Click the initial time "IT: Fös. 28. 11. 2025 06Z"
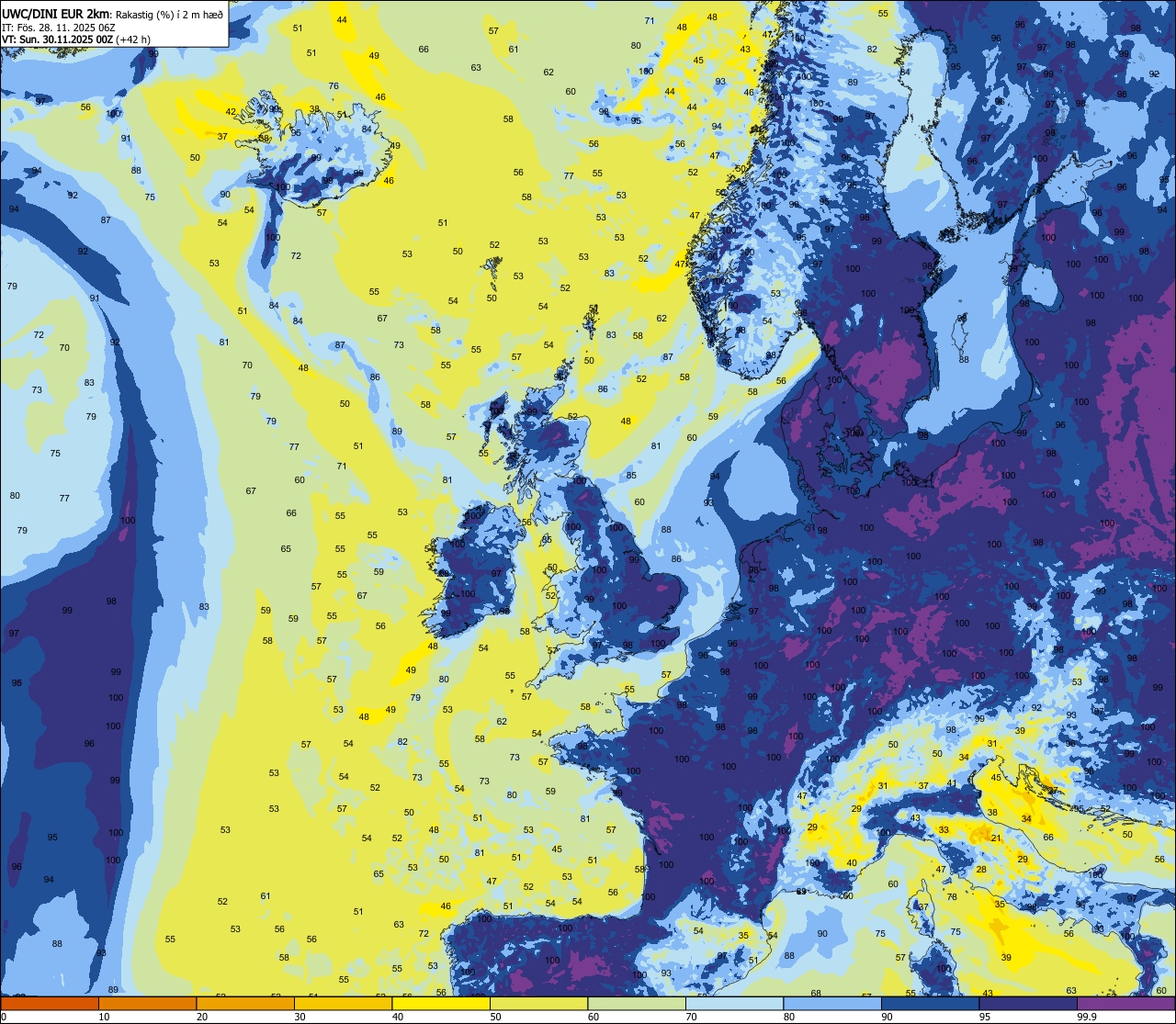This screenshot has width=1176, height=1024. (x=59, y=27)
